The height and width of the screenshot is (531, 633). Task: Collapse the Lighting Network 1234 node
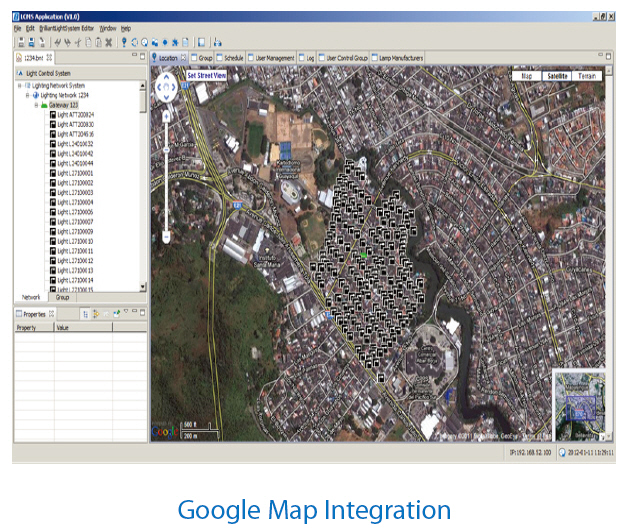pyautogui.click(x=28, y=95)
